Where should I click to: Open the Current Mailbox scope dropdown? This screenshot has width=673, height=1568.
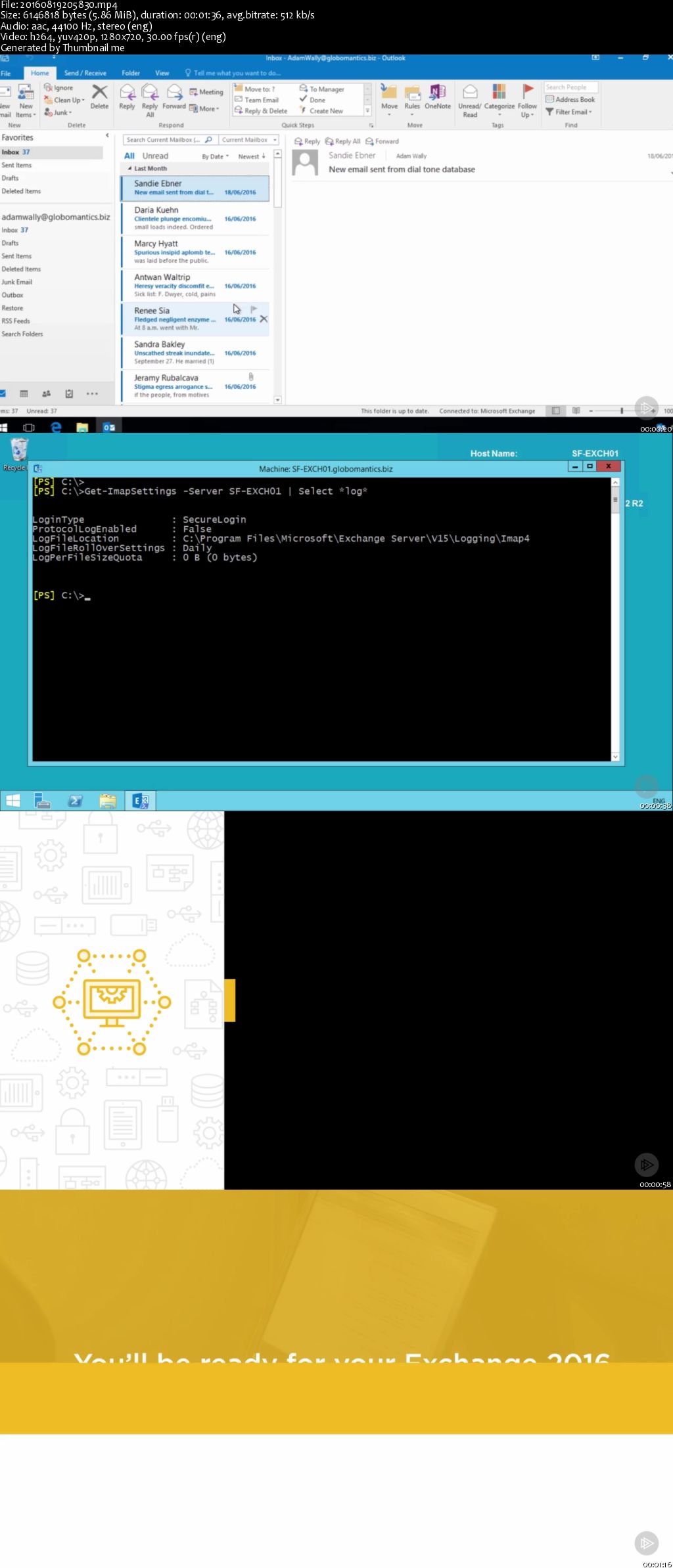click(248, 139)
